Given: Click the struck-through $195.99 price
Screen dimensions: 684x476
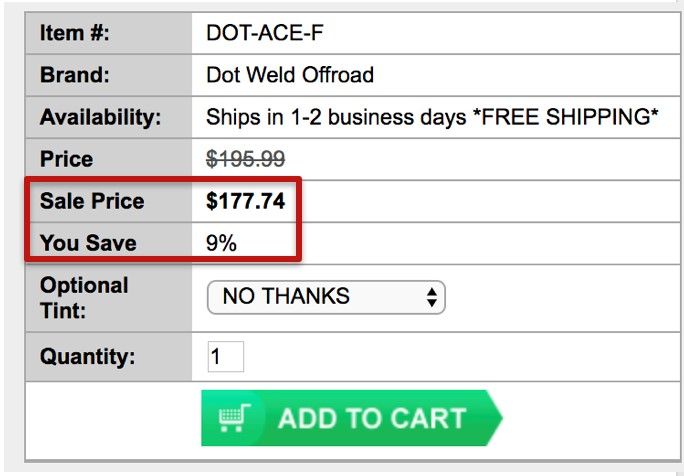Looking at the screenshot, I should 246,159.
